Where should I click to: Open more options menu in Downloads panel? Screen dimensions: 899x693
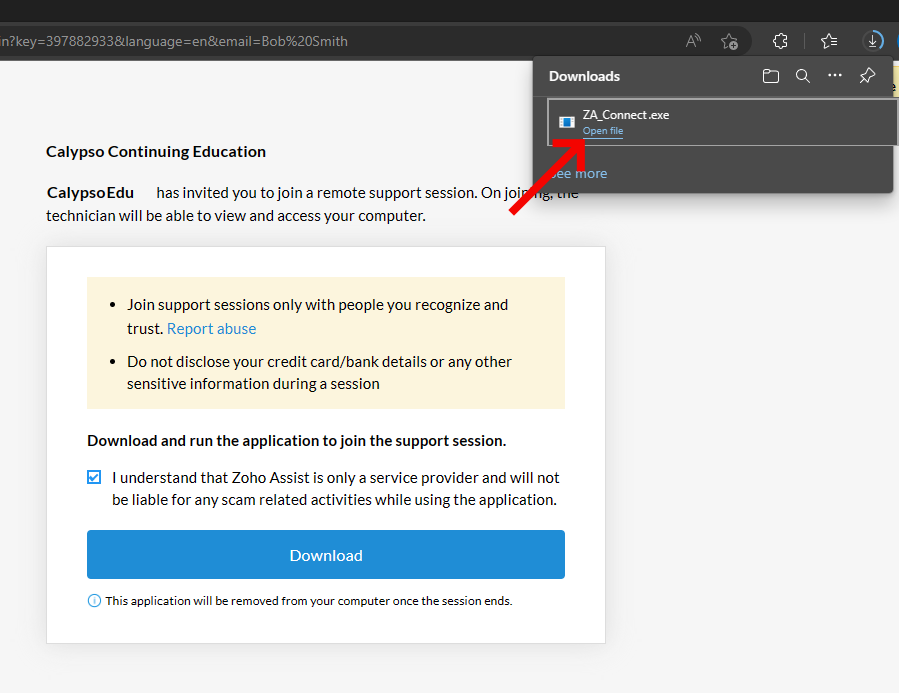point(835,76)
